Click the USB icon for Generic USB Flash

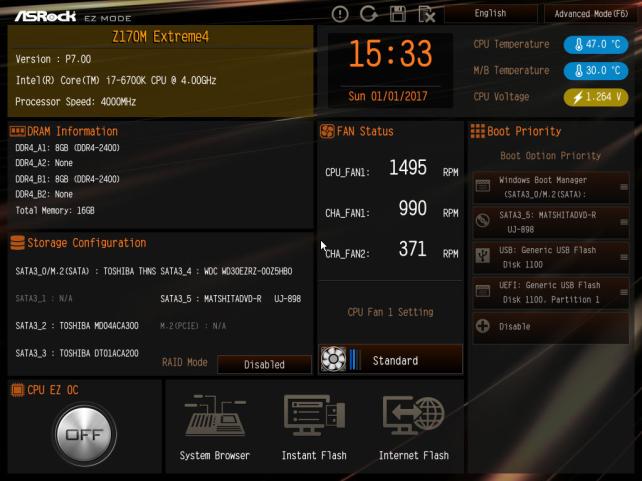(x=483, y=256)
